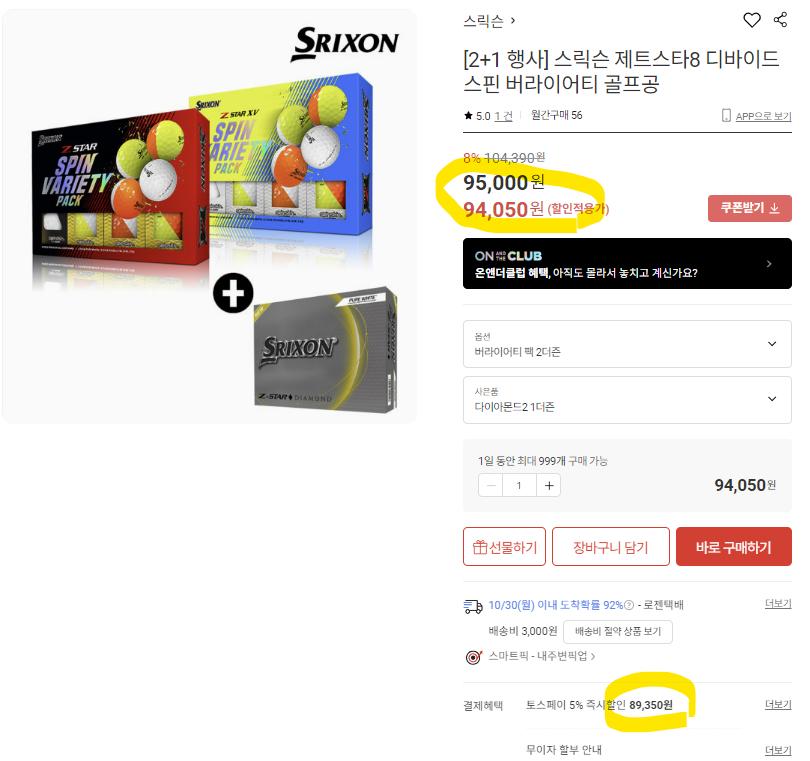
Task: Click the 쿠폰받기 download button
Action: pos(750,208)
